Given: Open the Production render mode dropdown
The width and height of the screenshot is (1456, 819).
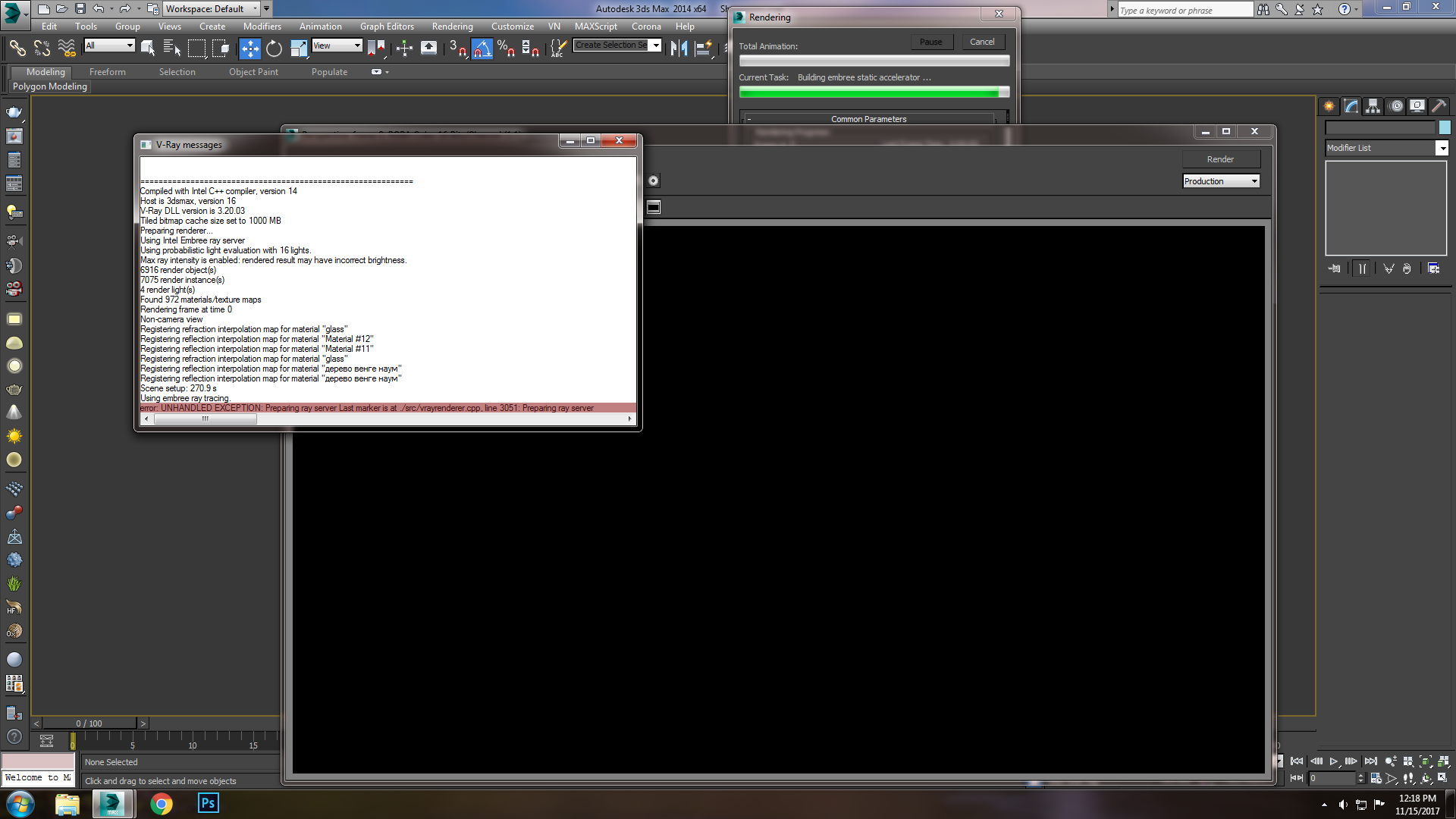Looking at the screenshot, I should pyautogui.click(x=1221, y=181).
